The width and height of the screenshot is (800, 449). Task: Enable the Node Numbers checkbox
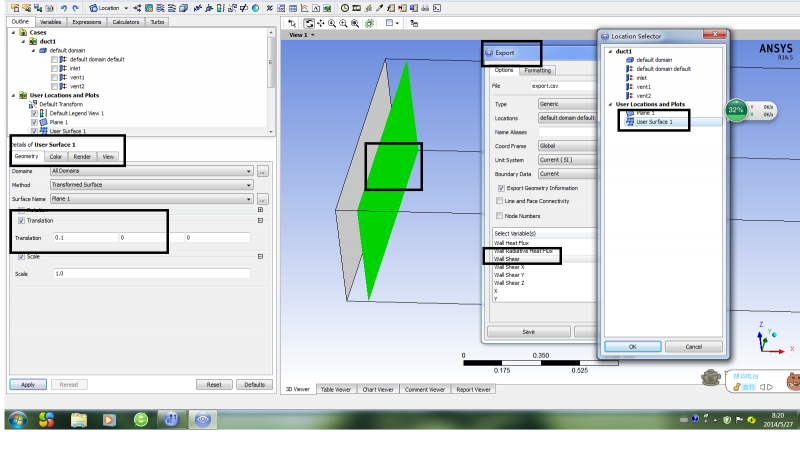[x=501, y=215]
